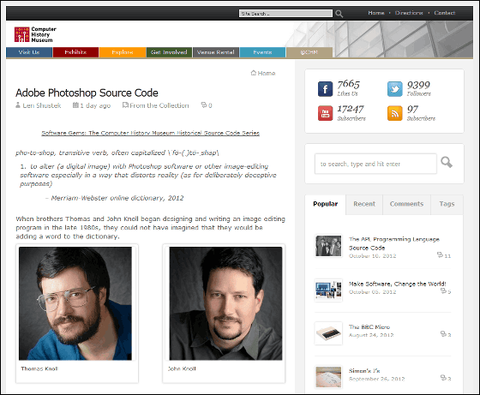Open the Exhibits menu
The width and height of the screenshot is (480, 395).
coord(76,52)
